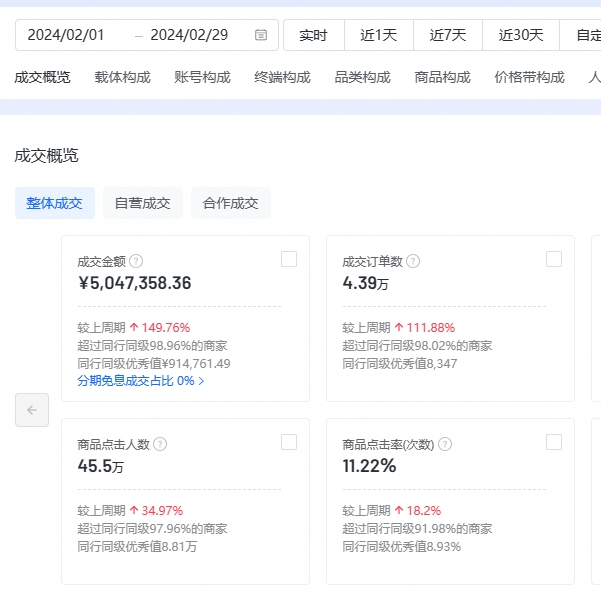The width and height of the screenshot is (601, 601).
Task: Check the 商品点击人数 card checkbox
Action: coord(289,442)
